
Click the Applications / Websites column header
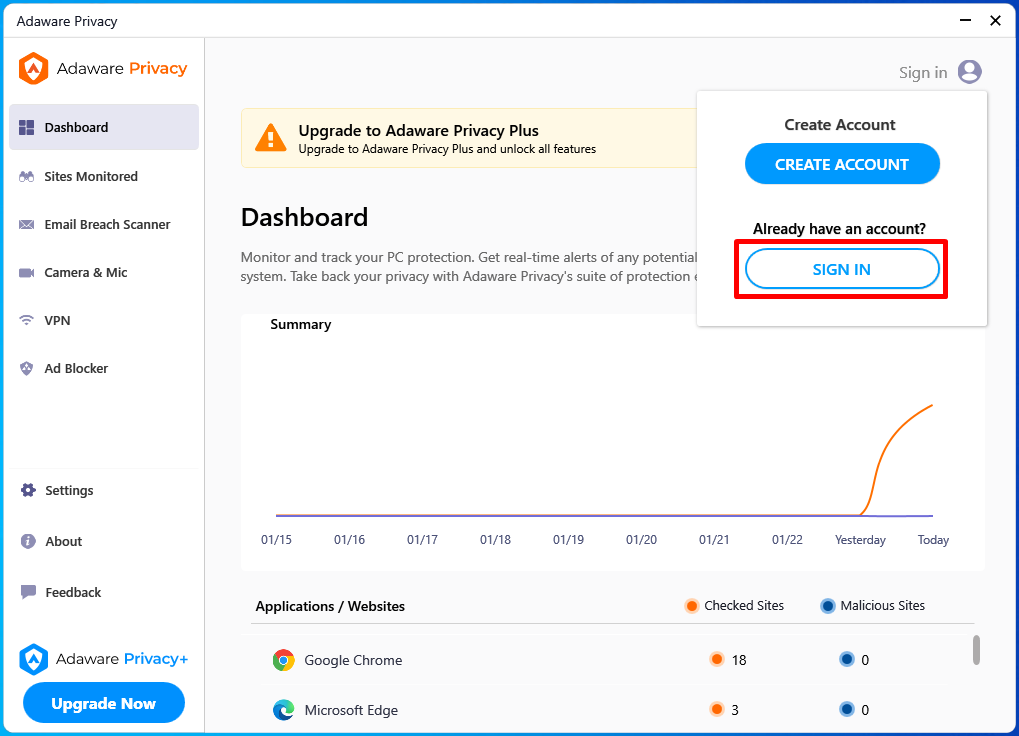pos(330,606)
